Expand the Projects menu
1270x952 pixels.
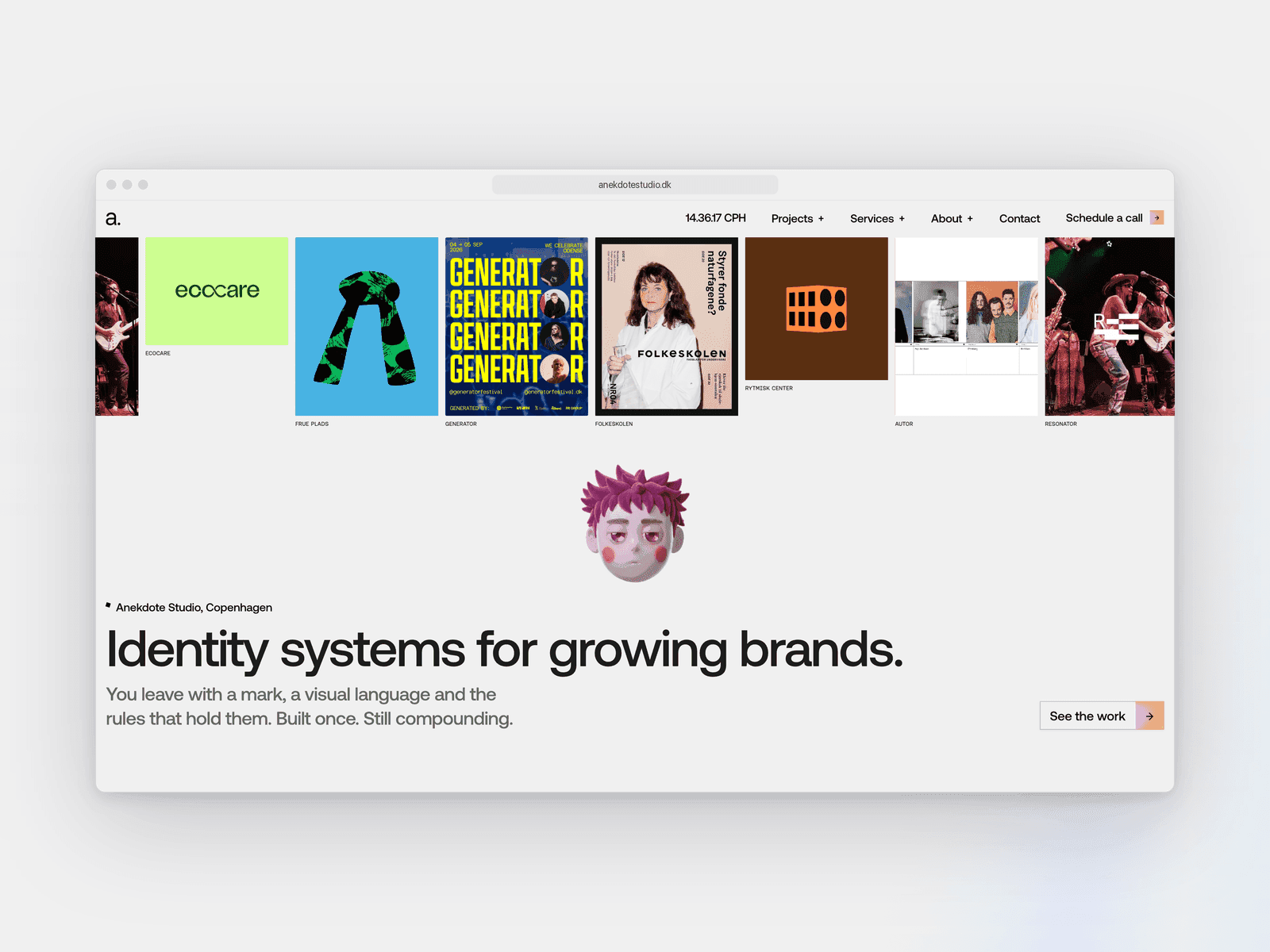798,218
